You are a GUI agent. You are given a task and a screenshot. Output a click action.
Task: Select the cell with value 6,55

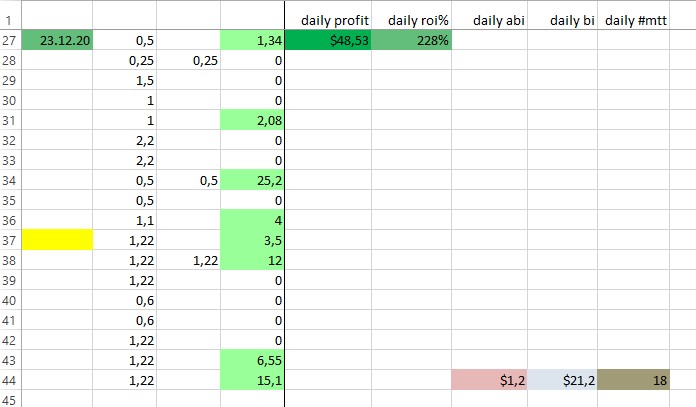(252, 359)
